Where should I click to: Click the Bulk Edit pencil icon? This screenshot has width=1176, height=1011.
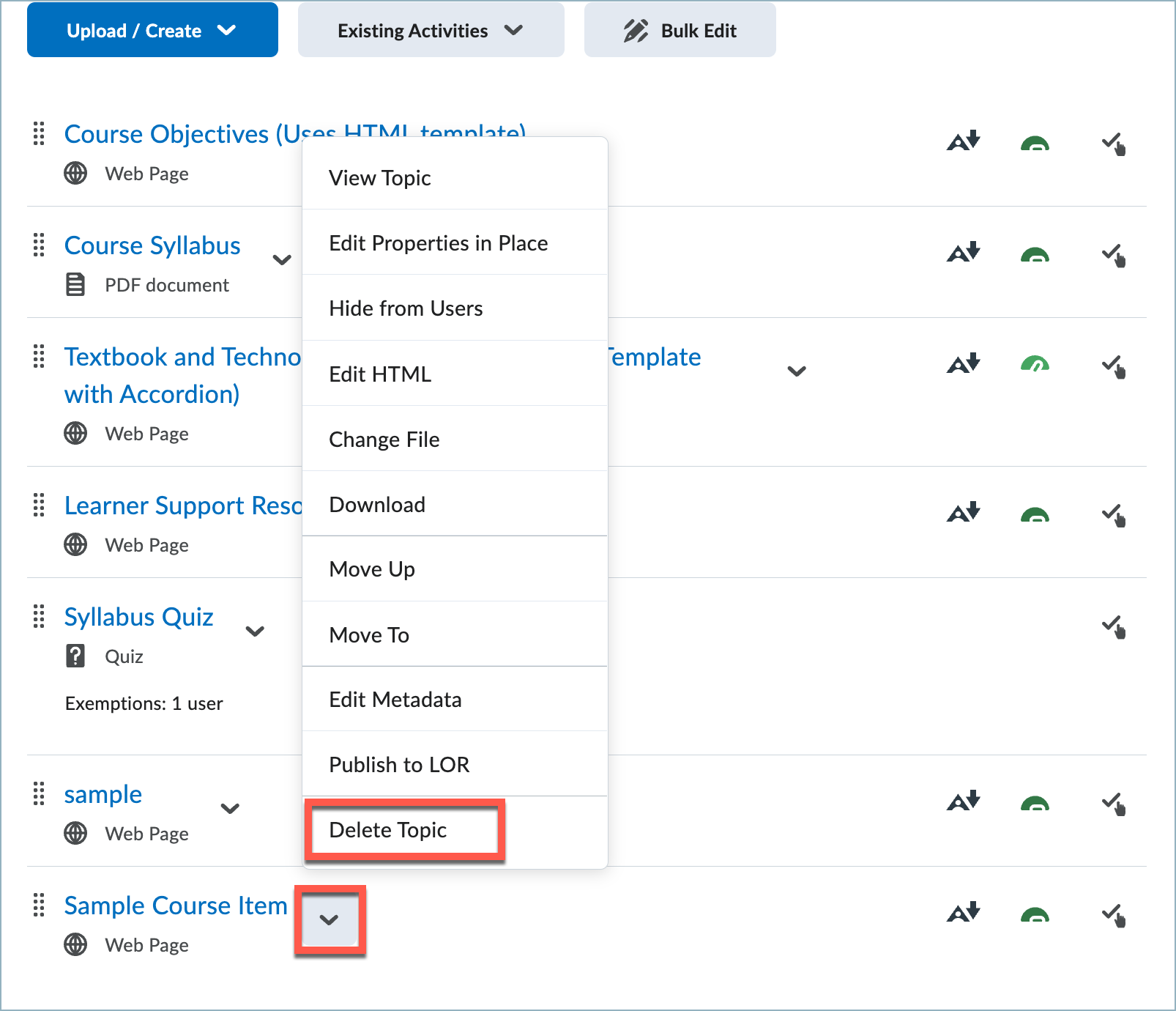tap(636, 30)
